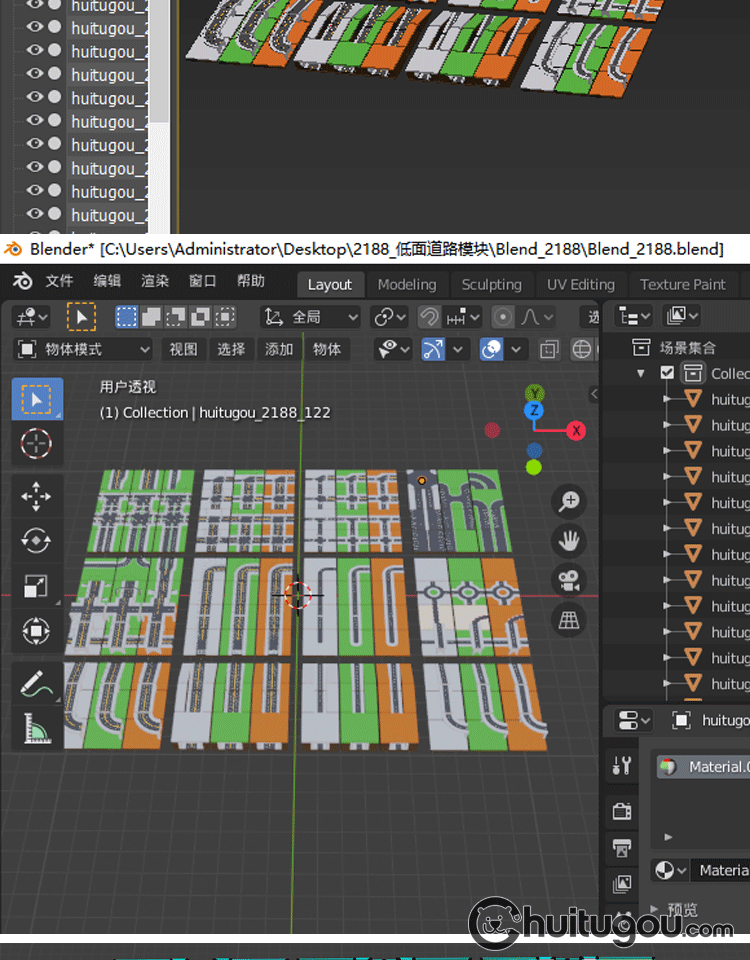The height and width of the screenshot is (960, 750).
Task: Click the zoom view magnifier icon
Action: tap(569, 500)
